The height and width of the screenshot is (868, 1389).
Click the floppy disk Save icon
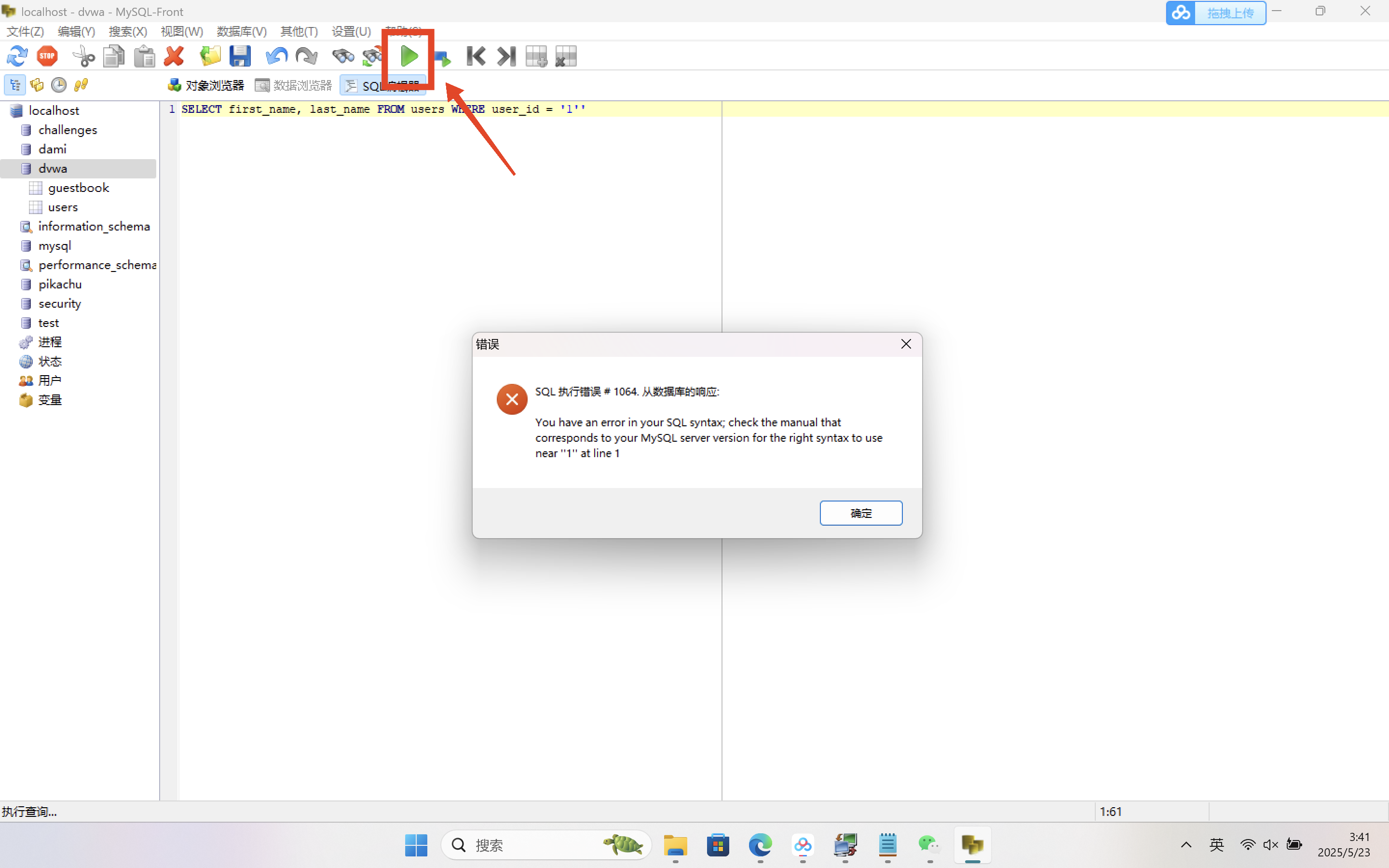click(240, 56)
